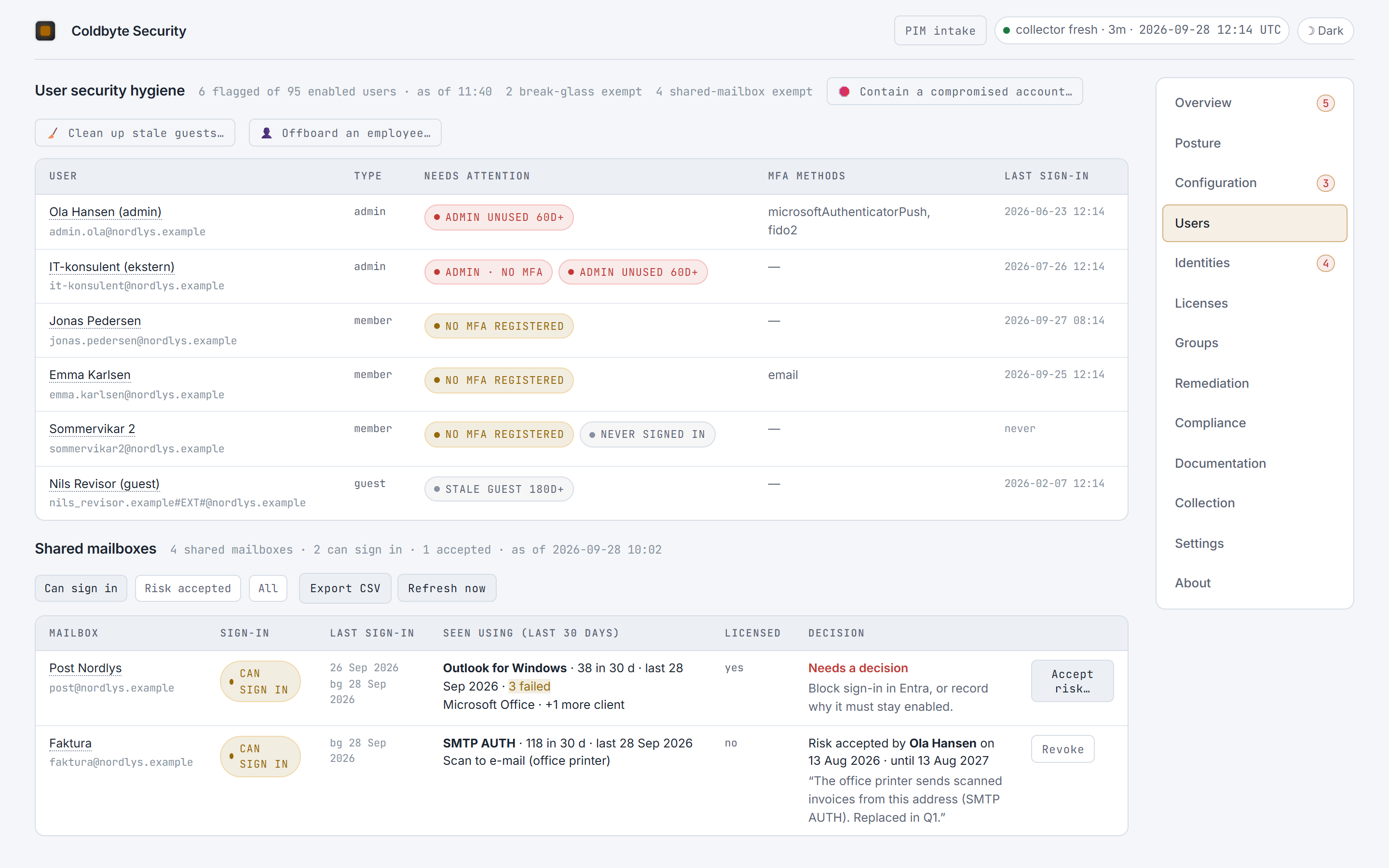Open Remediation in the sidebar

(x=1254, y=383)
